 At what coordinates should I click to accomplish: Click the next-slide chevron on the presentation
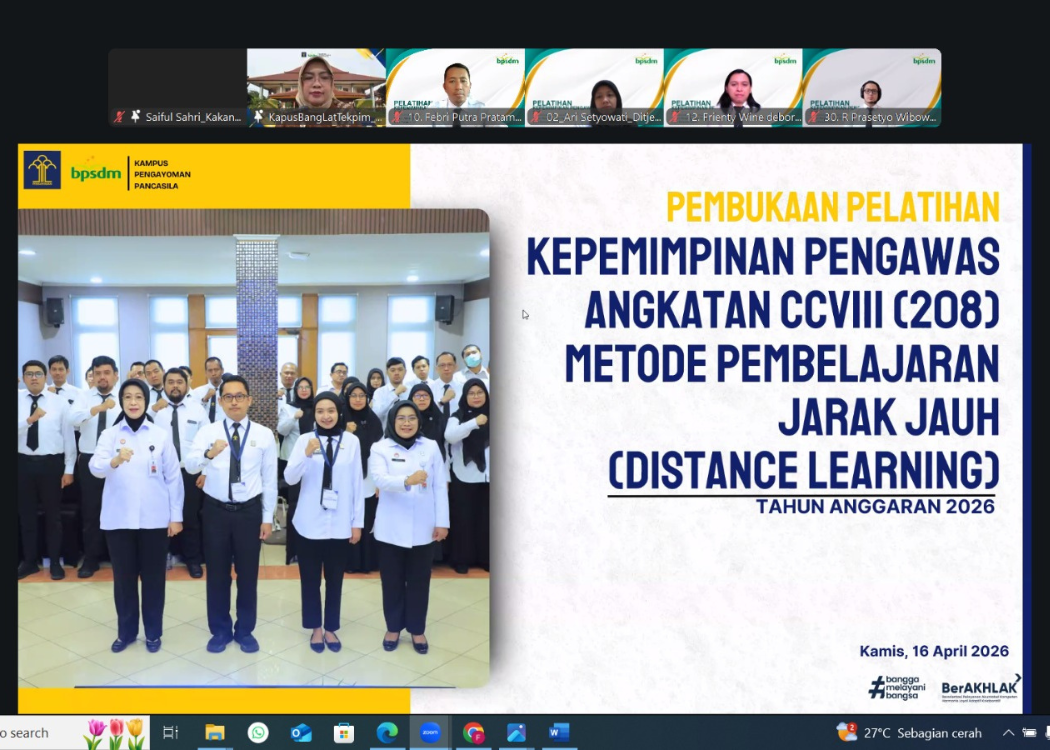[1018, 678]
